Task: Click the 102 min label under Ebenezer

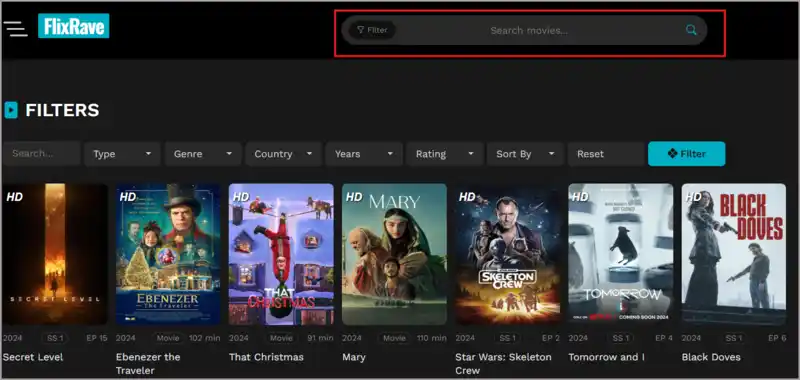Action: (x=205, y=338)
